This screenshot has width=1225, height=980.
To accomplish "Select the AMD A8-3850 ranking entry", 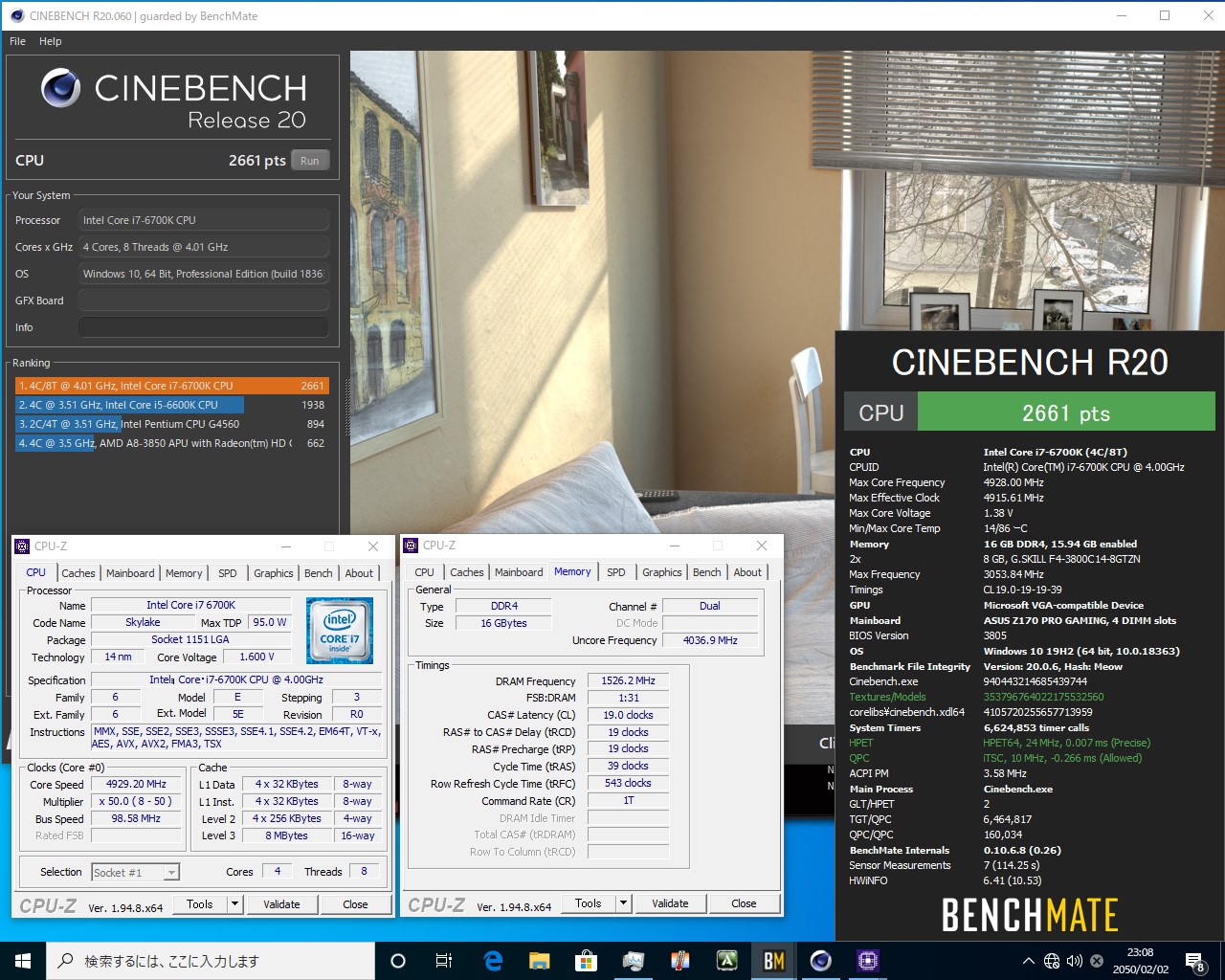I will click(x=172, y=443).
